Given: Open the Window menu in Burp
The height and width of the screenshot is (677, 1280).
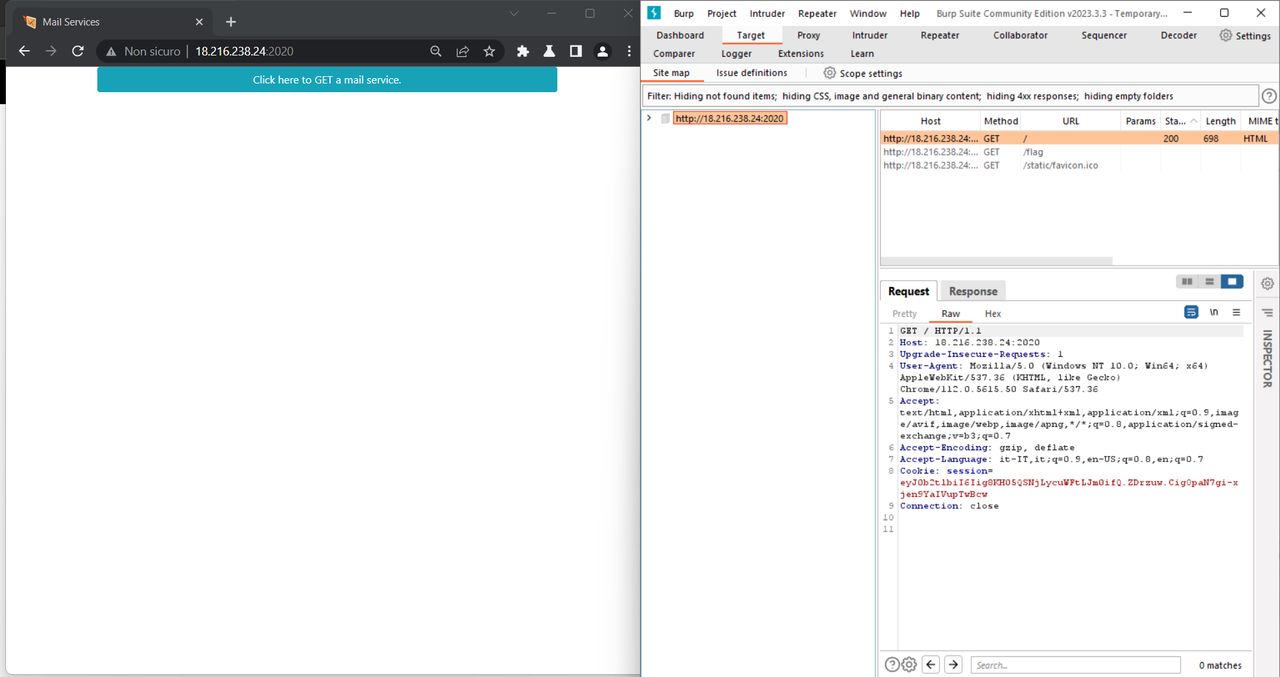Looking at the screenshot, I should 868,13.
